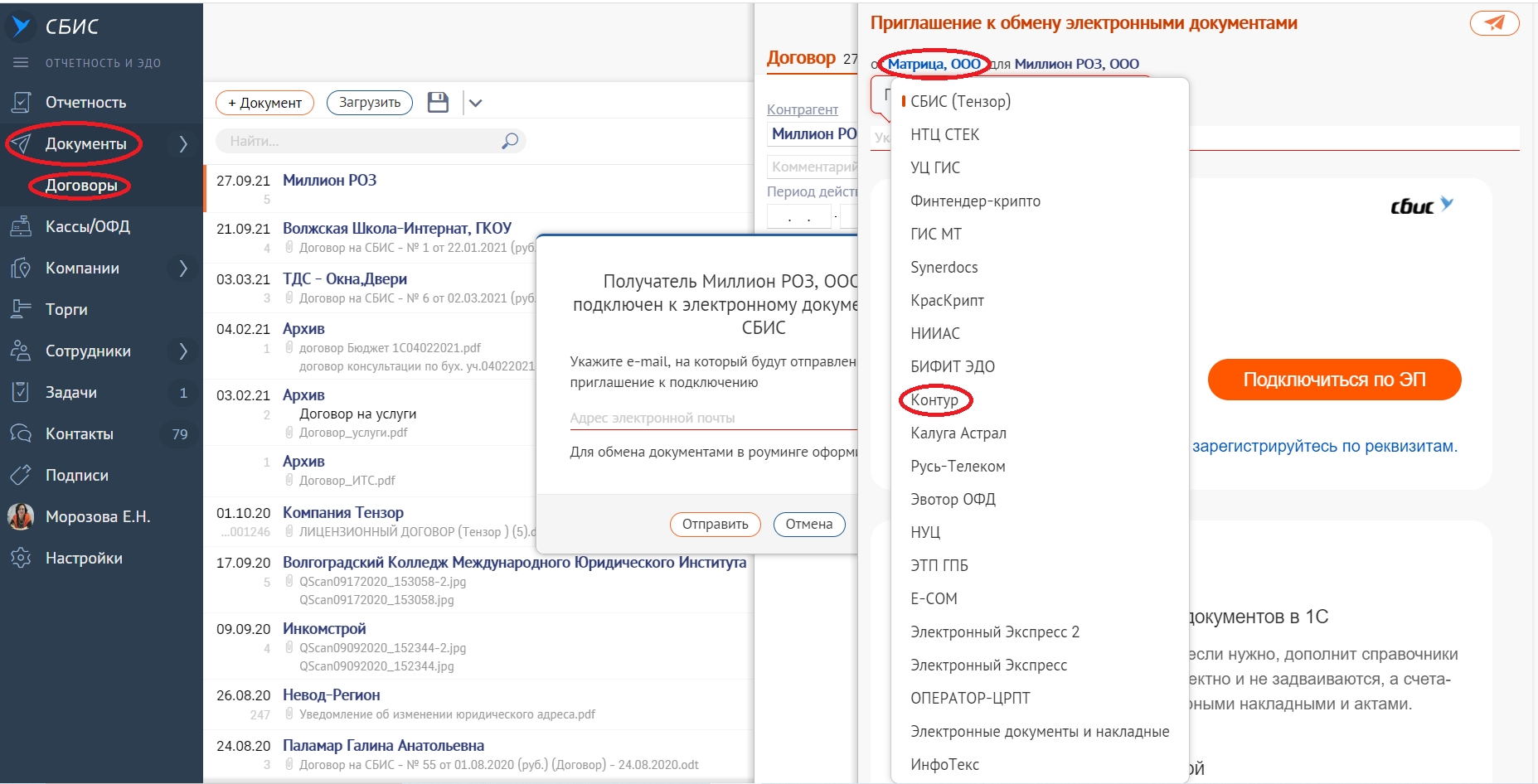Click attachment icon of Договор_ИТС.pdf

click(x=289, y=481)
